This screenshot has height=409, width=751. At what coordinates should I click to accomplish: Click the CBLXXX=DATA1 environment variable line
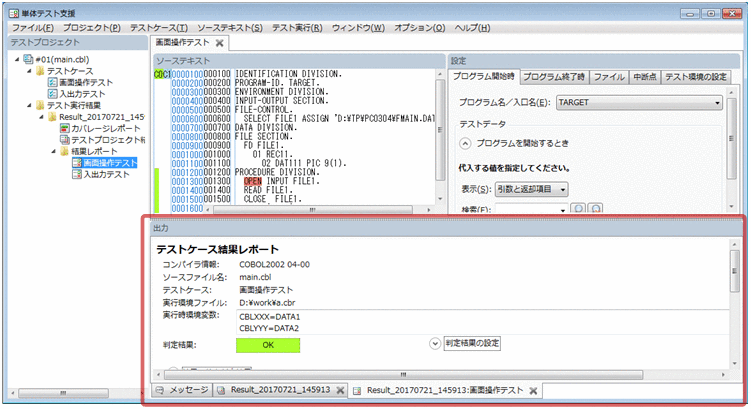[270, 317]
